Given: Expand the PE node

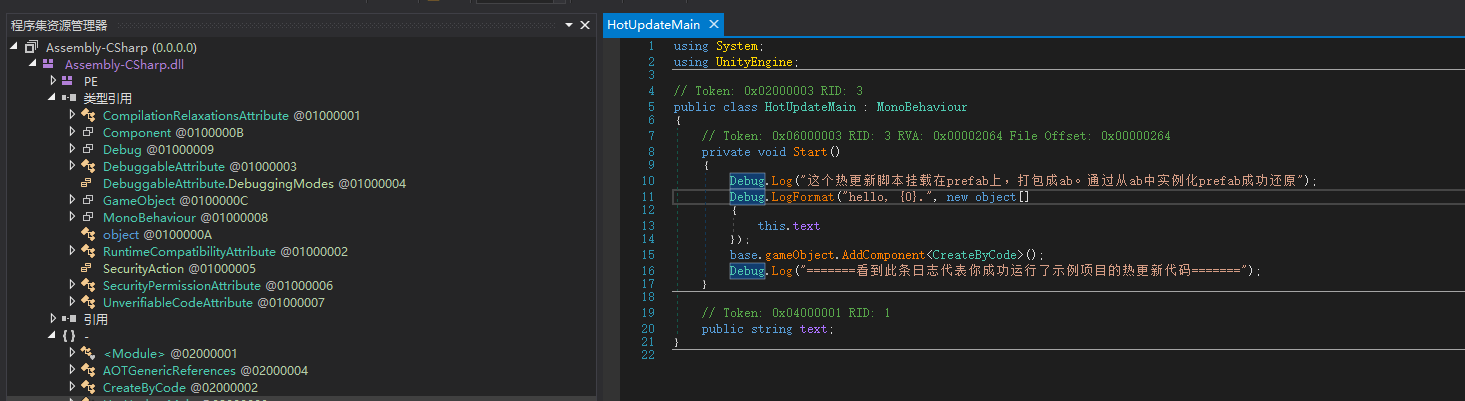Looking at the screenshot, I should point(53,81).
